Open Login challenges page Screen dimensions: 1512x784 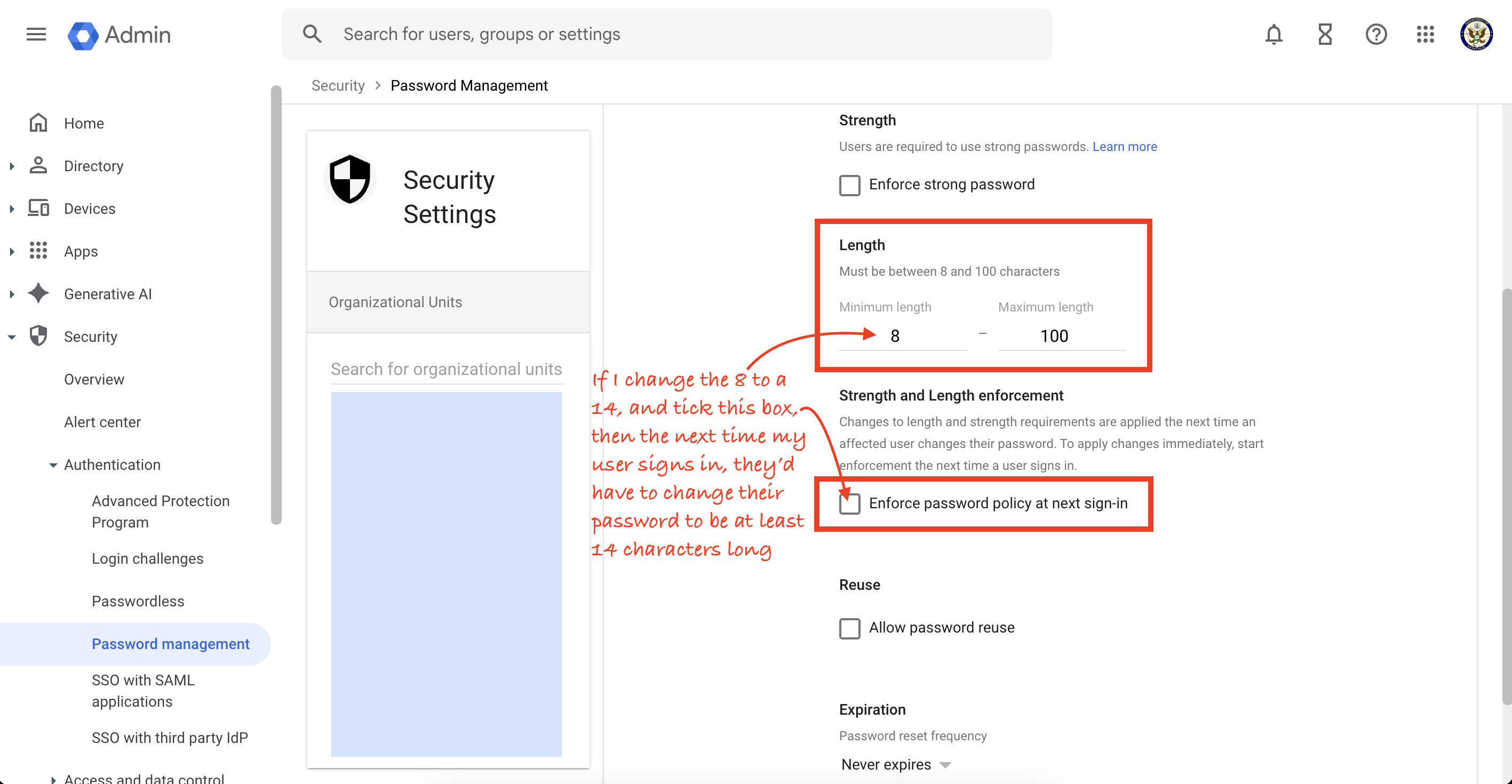click(147, 558)
